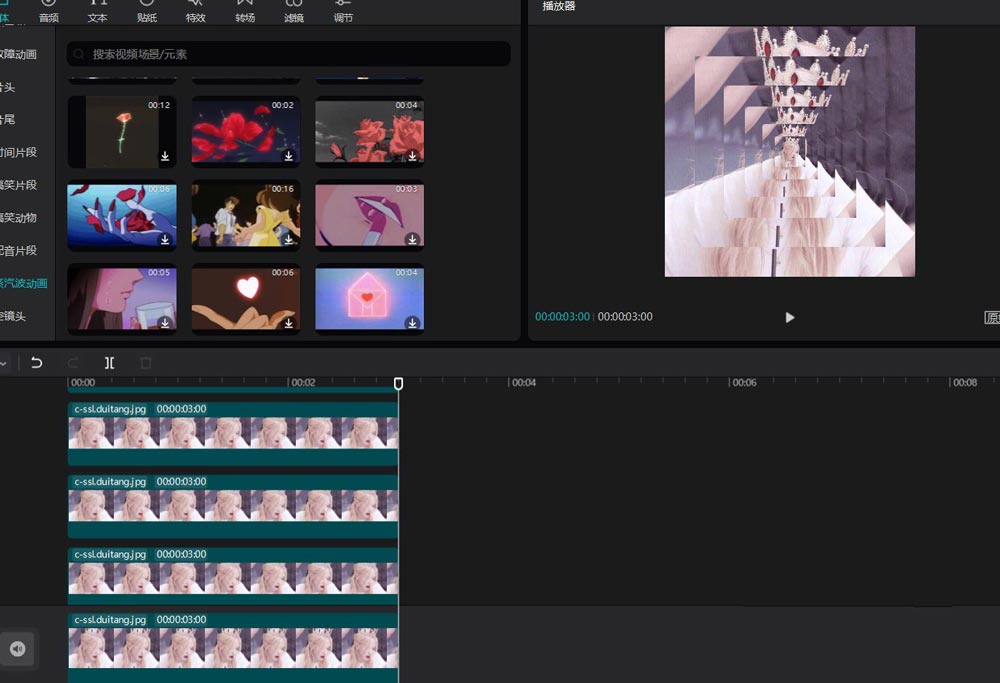Click the redo arrow in timeline toolbar

point(73,363)
